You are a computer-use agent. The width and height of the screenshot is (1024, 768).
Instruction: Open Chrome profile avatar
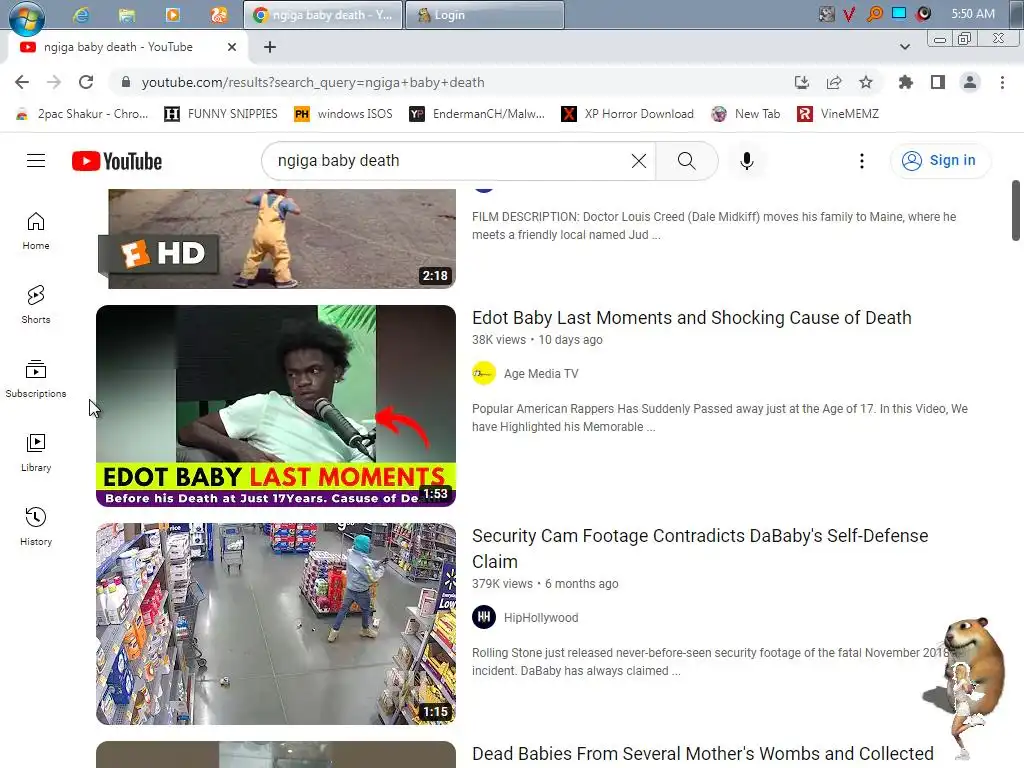pyautogui.click(x=970, y=82)
